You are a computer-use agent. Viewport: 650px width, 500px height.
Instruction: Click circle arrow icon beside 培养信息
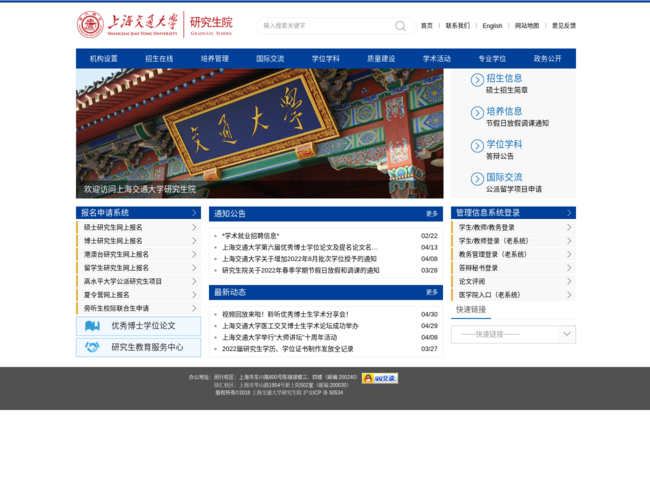477,113
